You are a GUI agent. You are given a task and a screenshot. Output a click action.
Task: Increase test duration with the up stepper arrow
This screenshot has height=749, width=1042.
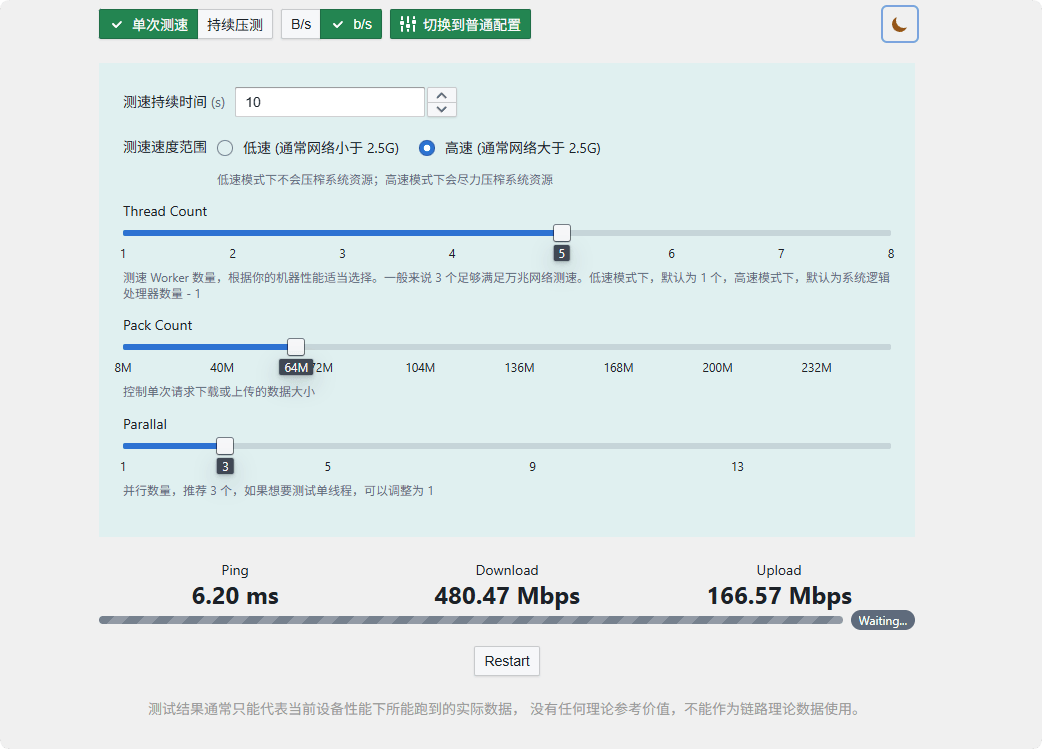441,94
